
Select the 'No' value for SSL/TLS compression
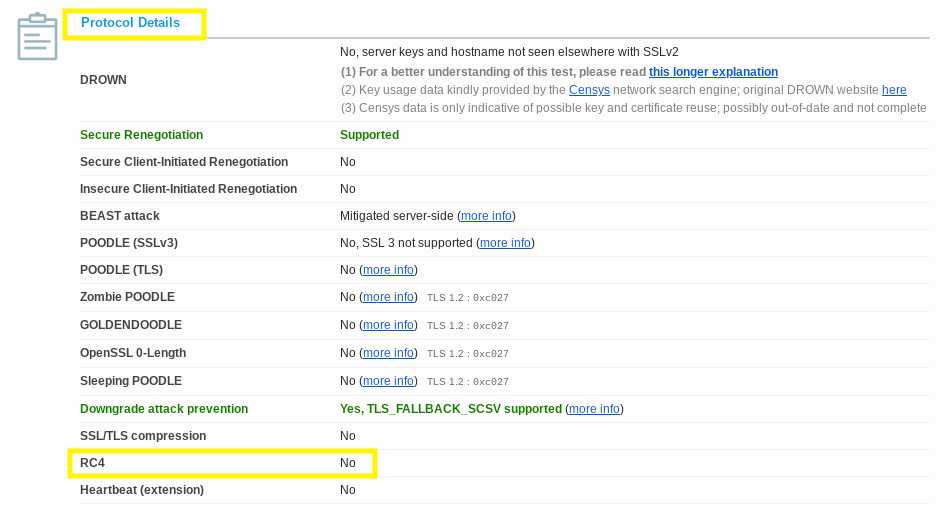pos(348,436)
